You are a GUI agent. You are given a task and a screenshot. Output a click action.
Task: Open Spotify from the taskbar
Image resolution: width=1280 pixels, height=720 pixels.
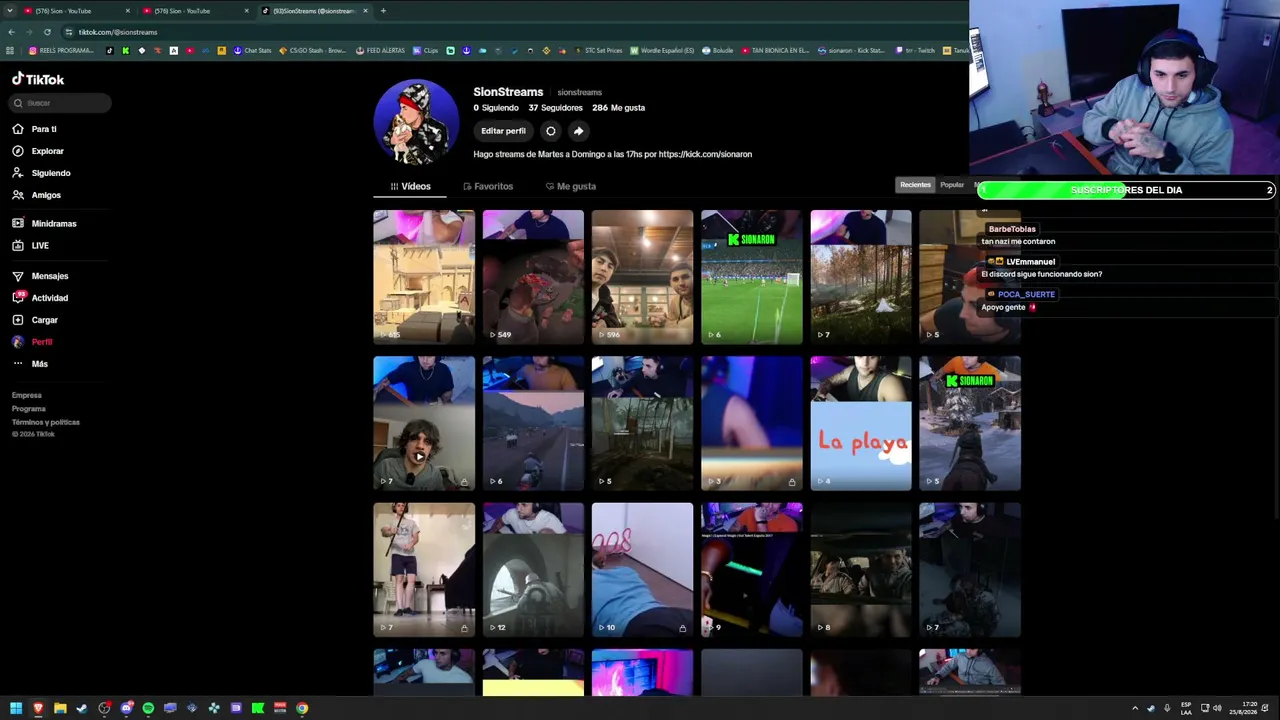(x=148, y=709)
